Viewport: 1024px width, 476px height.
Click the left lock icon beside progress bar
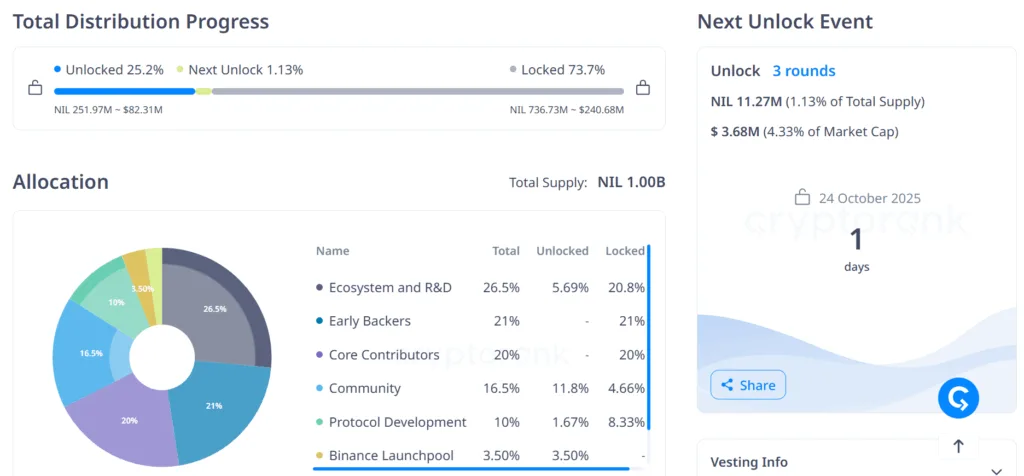(x=35, y=88)
